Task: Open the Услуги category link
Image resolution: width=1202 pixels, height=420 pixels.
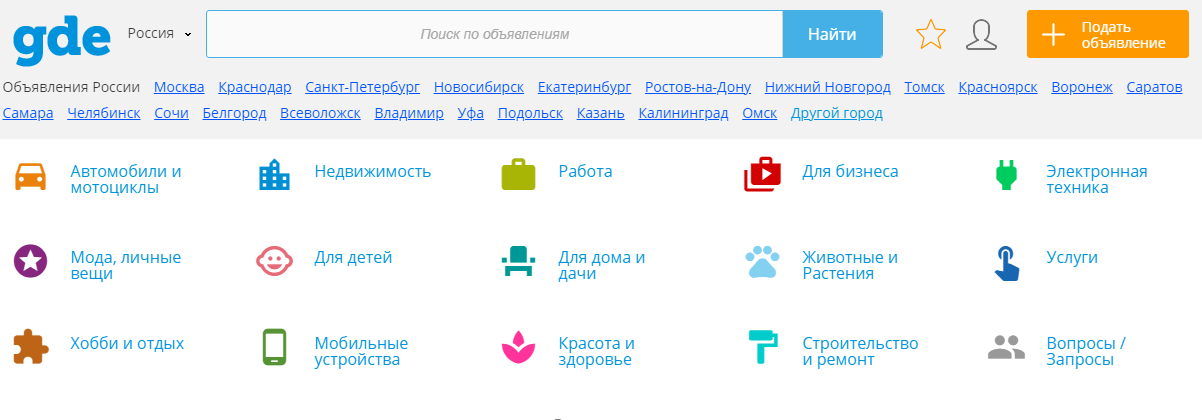Action: [1072, 258]
